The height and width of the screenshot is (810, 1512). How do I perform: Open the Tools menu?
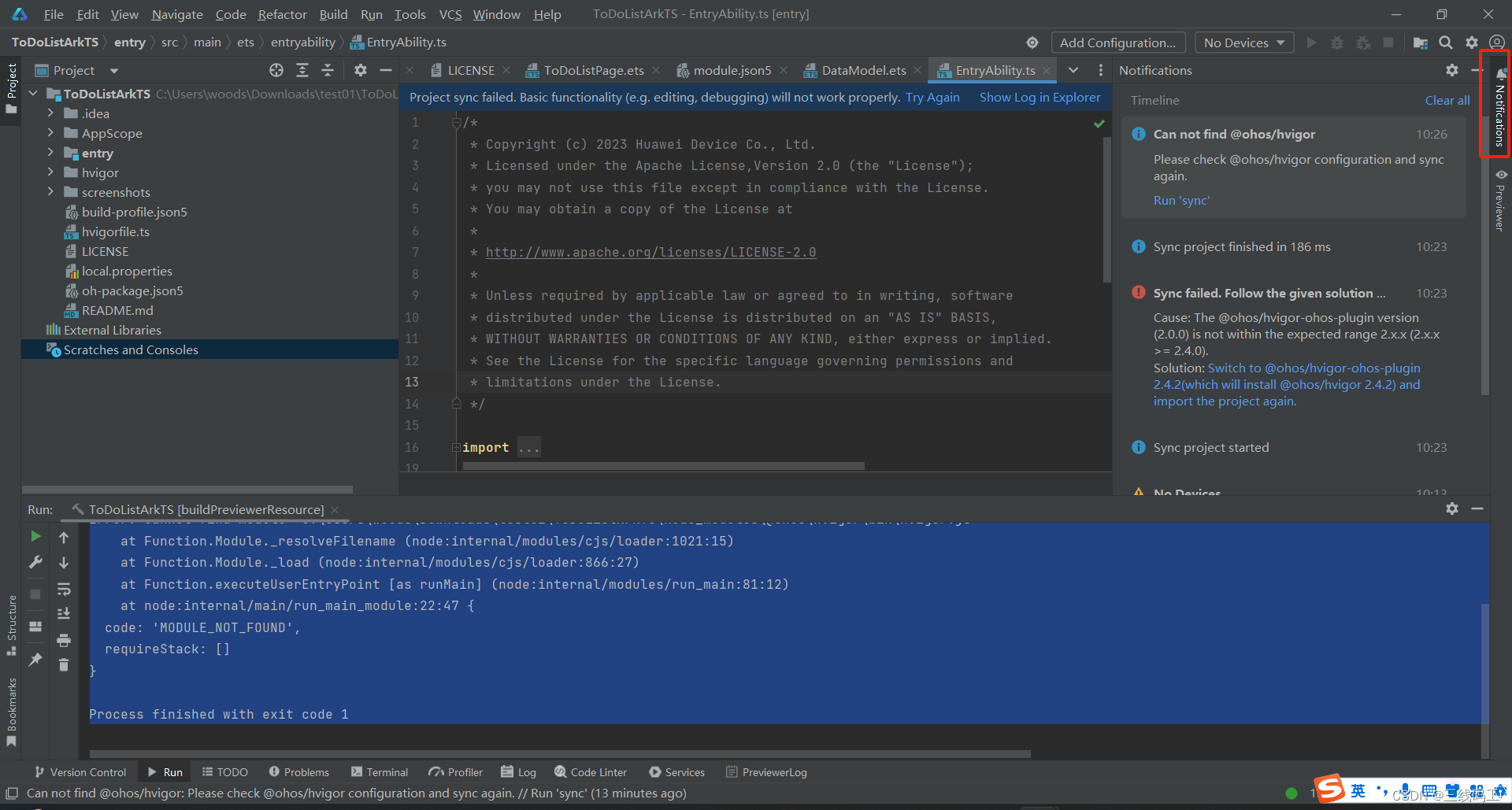point(409,14)
